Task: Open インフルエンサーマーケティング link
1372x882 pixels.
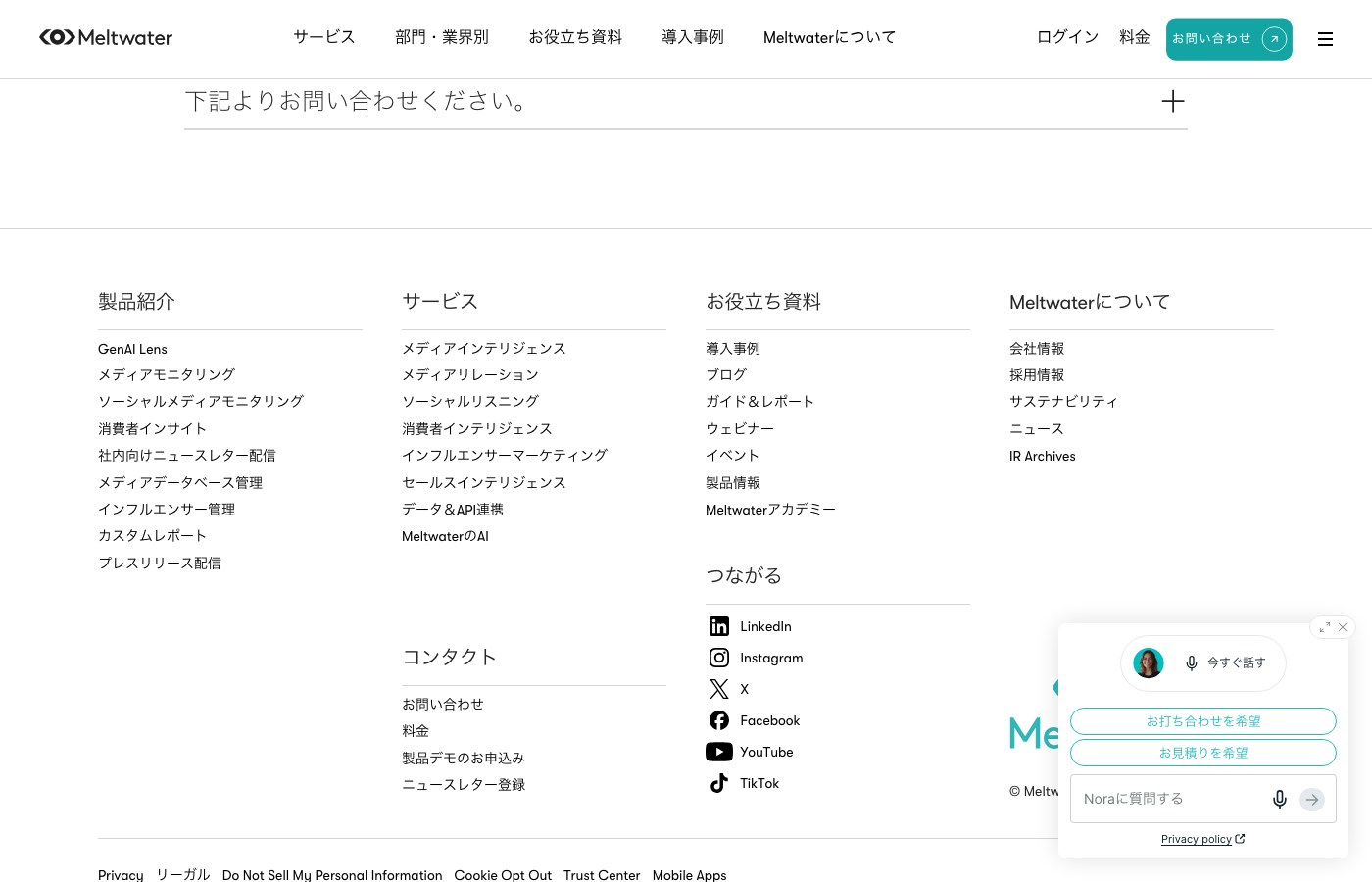Action: [505, 456]
